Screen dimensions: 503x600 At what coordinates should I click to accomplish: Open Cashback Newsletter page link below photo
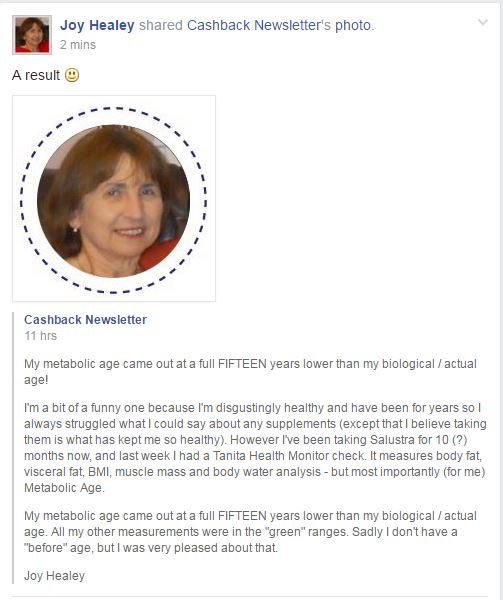[85, 320]
